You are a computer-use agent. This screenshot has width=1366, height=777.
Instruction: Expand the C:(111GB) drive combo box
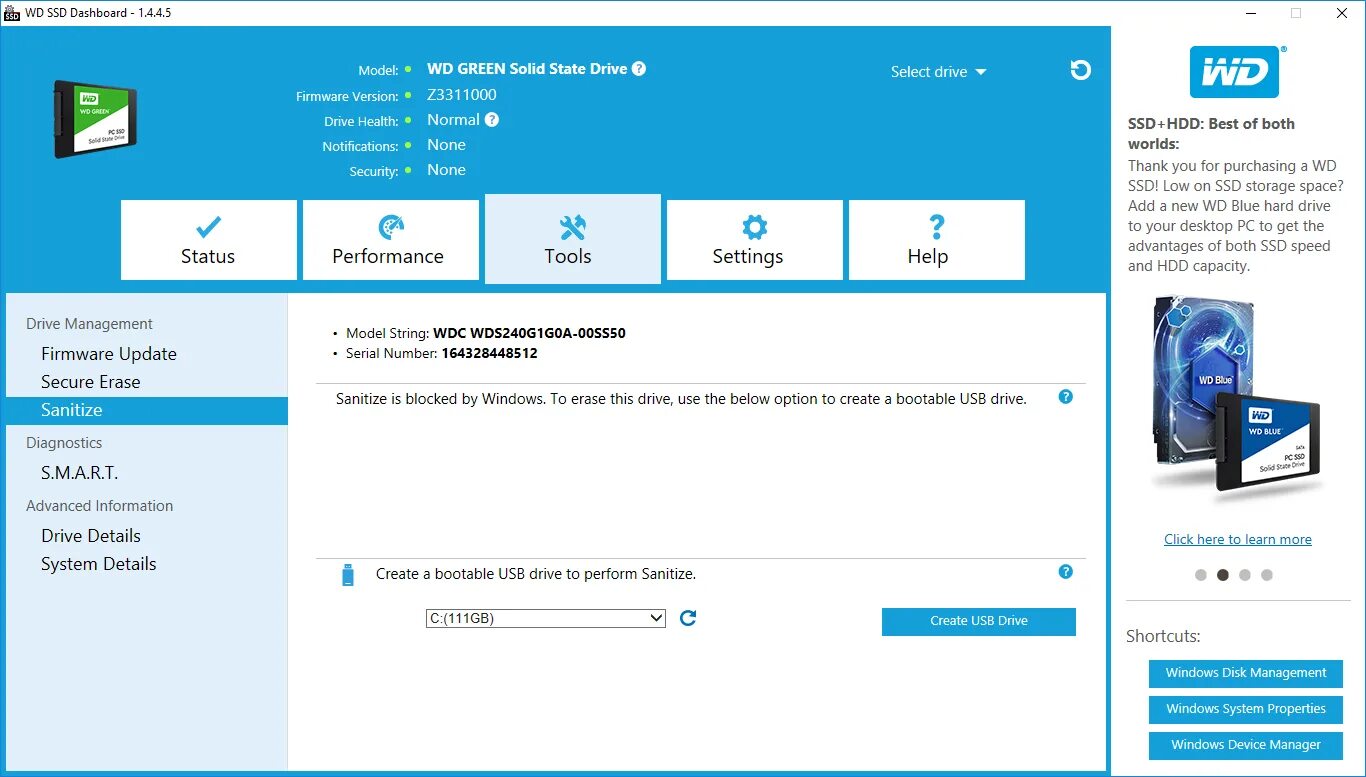tap(546, 618)
